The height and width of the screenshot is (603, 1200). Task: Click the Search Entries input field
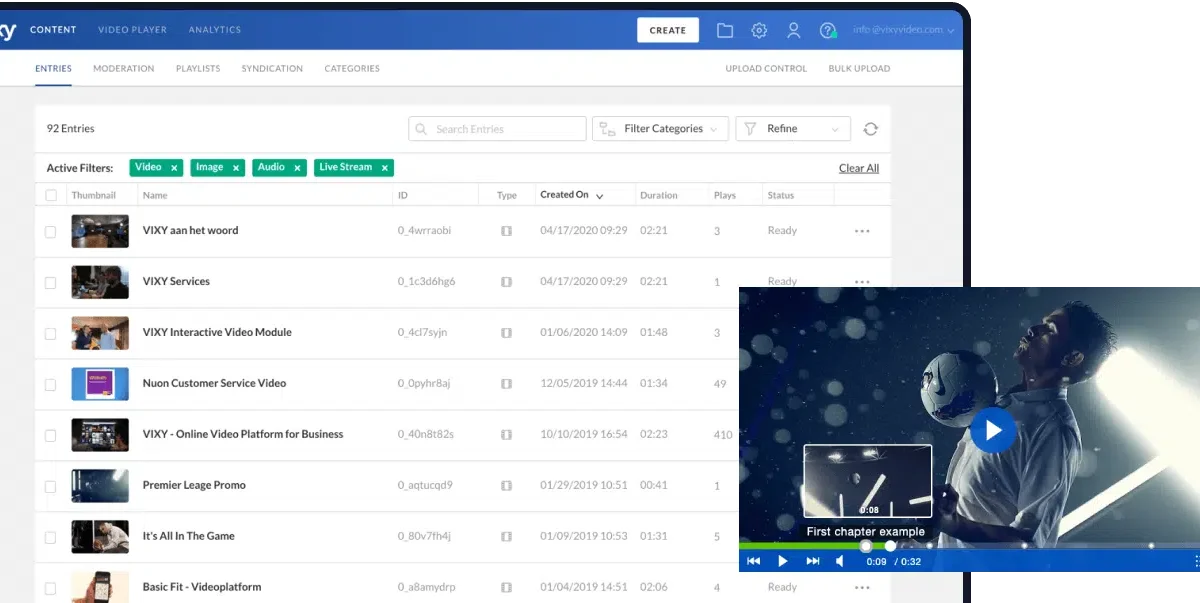coord(497,129)
